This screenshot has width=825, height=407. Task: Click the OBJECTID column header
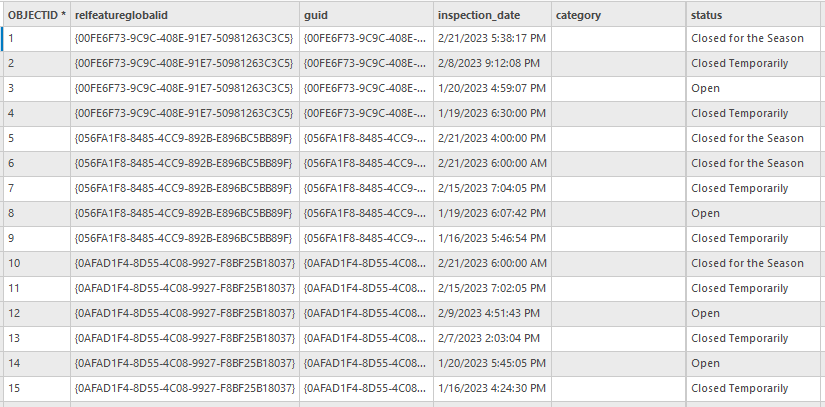tap(36, 15)
